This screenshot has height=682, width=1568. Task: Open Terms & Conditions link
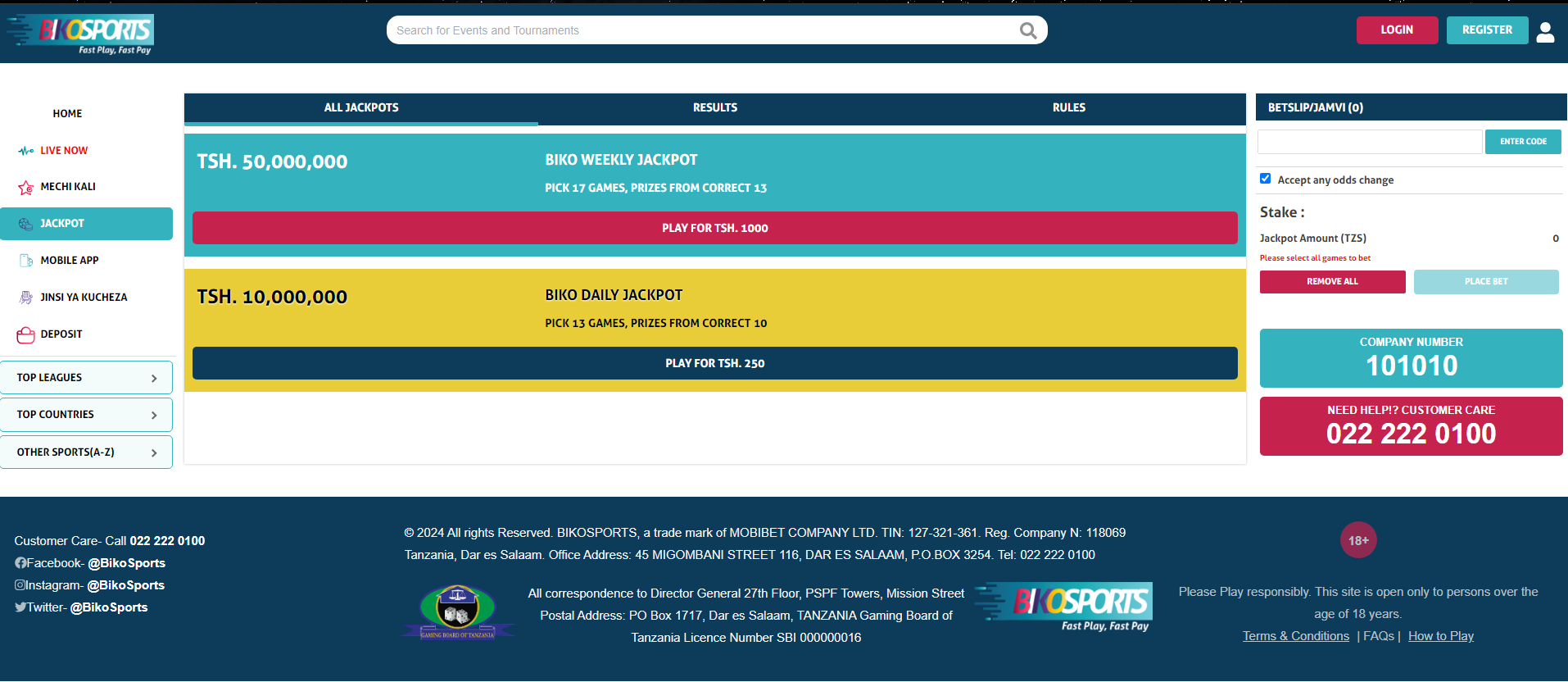(x=1296, y=636)
